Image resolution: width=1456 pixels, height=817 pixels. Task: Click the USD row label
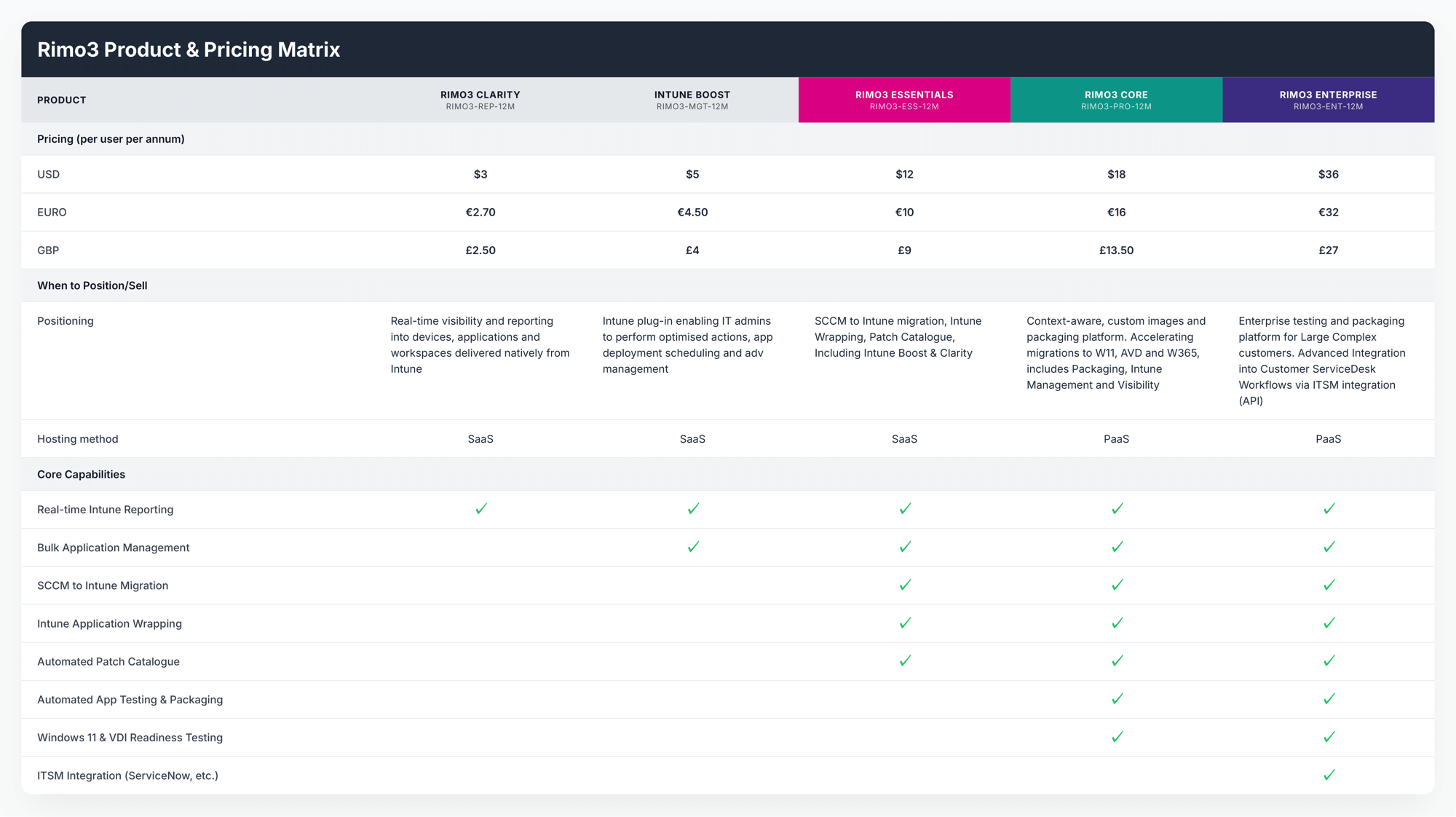click(49, 174)
